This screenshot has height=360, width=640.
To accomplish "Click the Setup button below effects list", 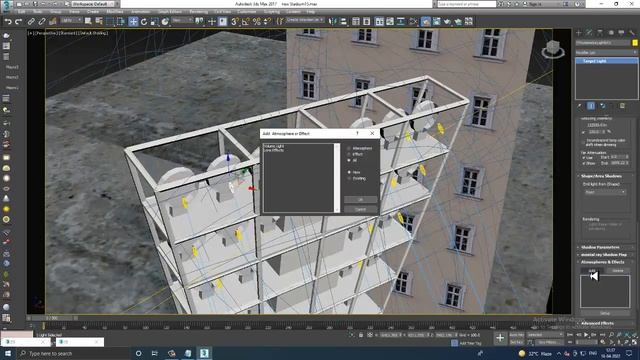I will 605,313.
